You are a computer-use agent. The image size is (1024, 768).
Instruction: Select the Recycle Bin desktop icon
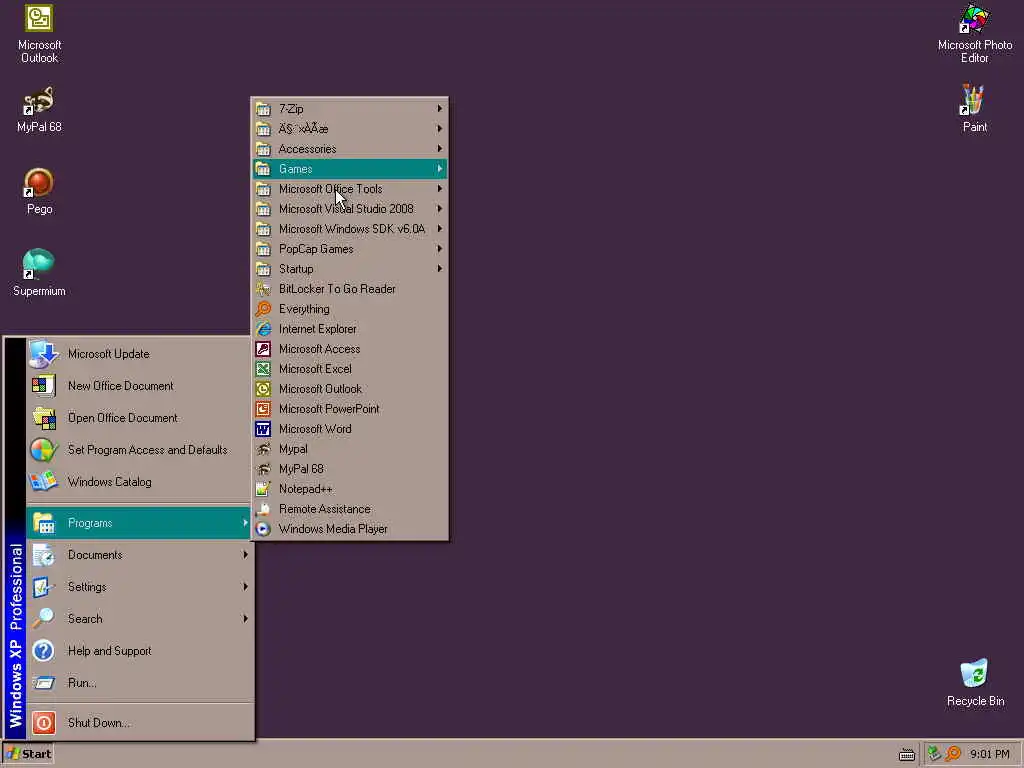click(x=975, y=683)
